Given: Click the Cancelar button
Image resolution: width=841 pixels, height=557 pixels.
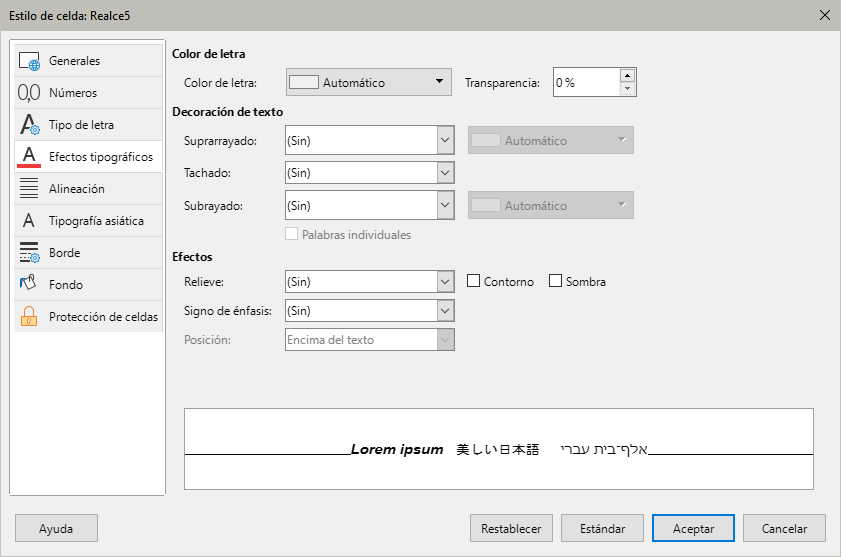Looking at the screenshot, I should point(784,529).
